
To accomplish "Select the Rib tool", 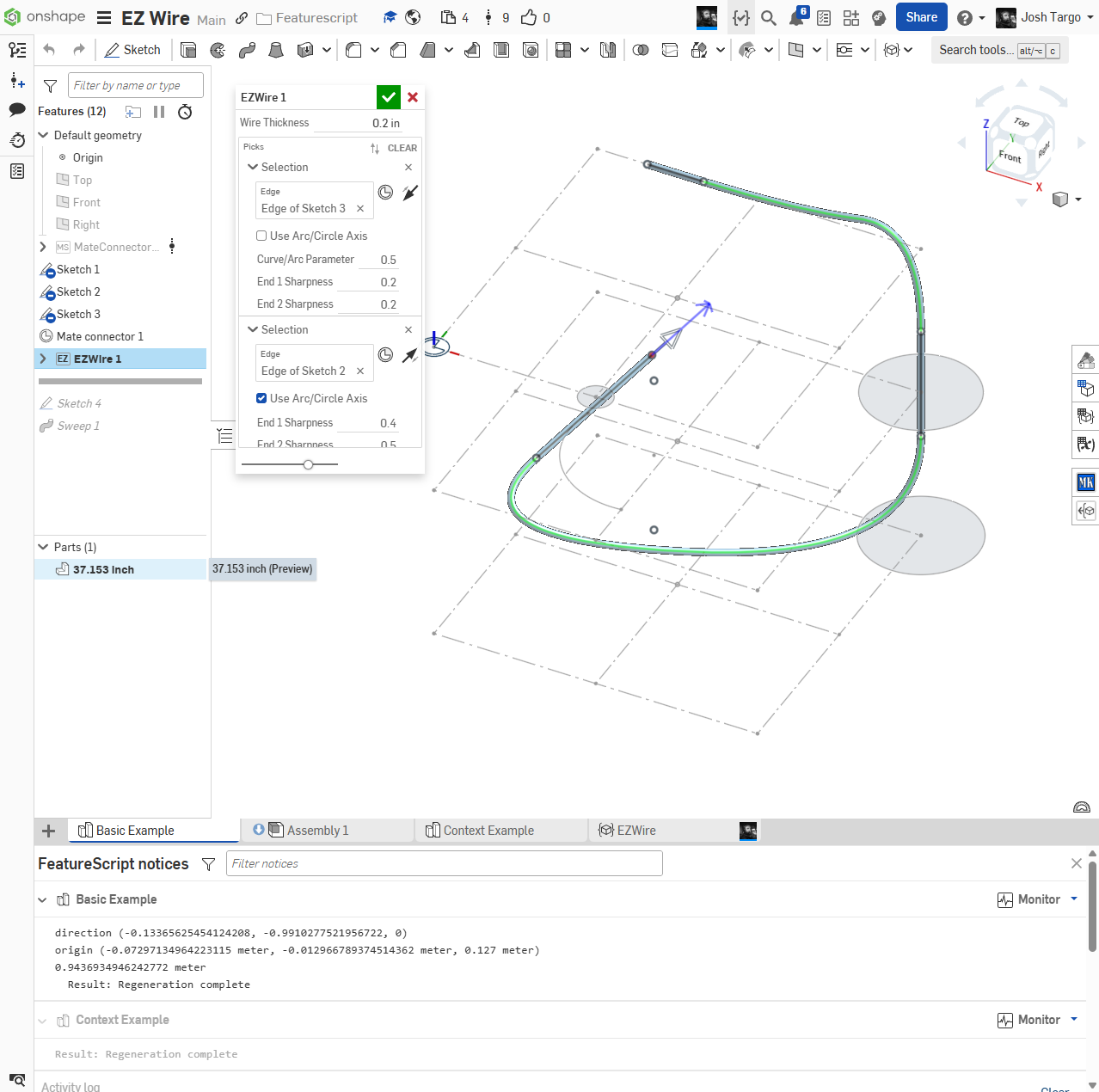I will [x=472, y=50].
